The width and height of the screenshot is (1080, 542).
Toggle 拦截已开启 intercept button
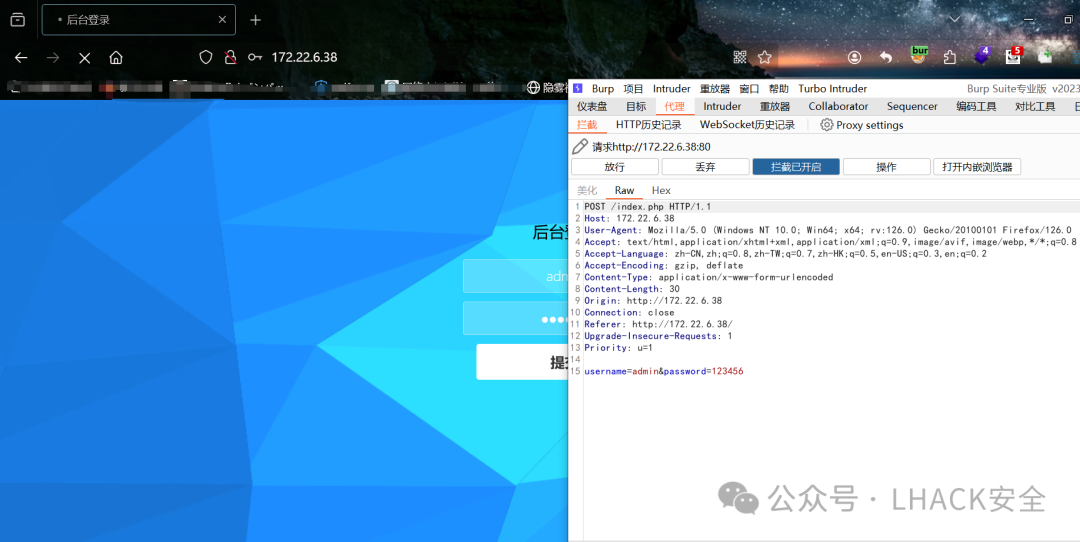click(796, 167)
